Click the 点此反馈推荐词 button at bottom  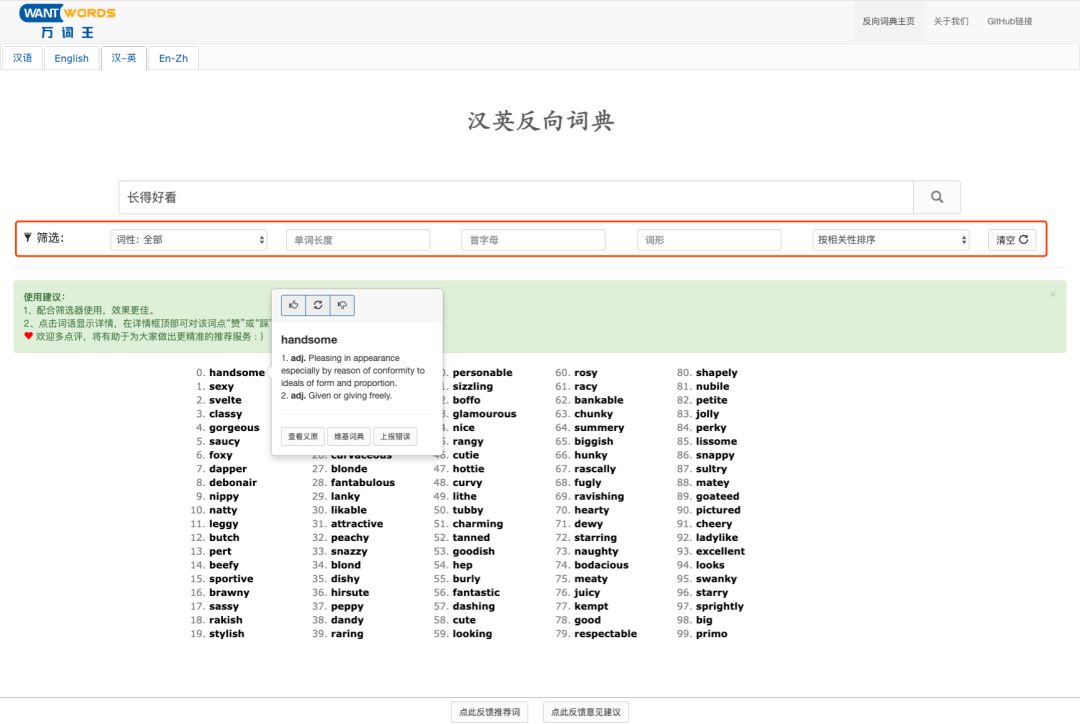click(x=489, y=712)
